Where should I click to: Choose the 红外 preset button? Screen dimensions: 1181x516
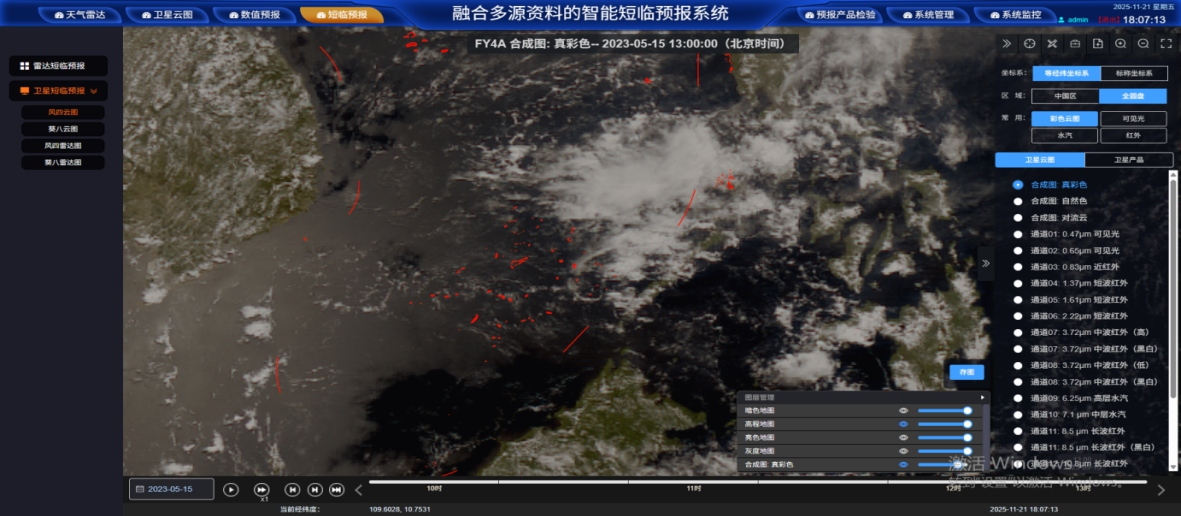point(1134,136)
